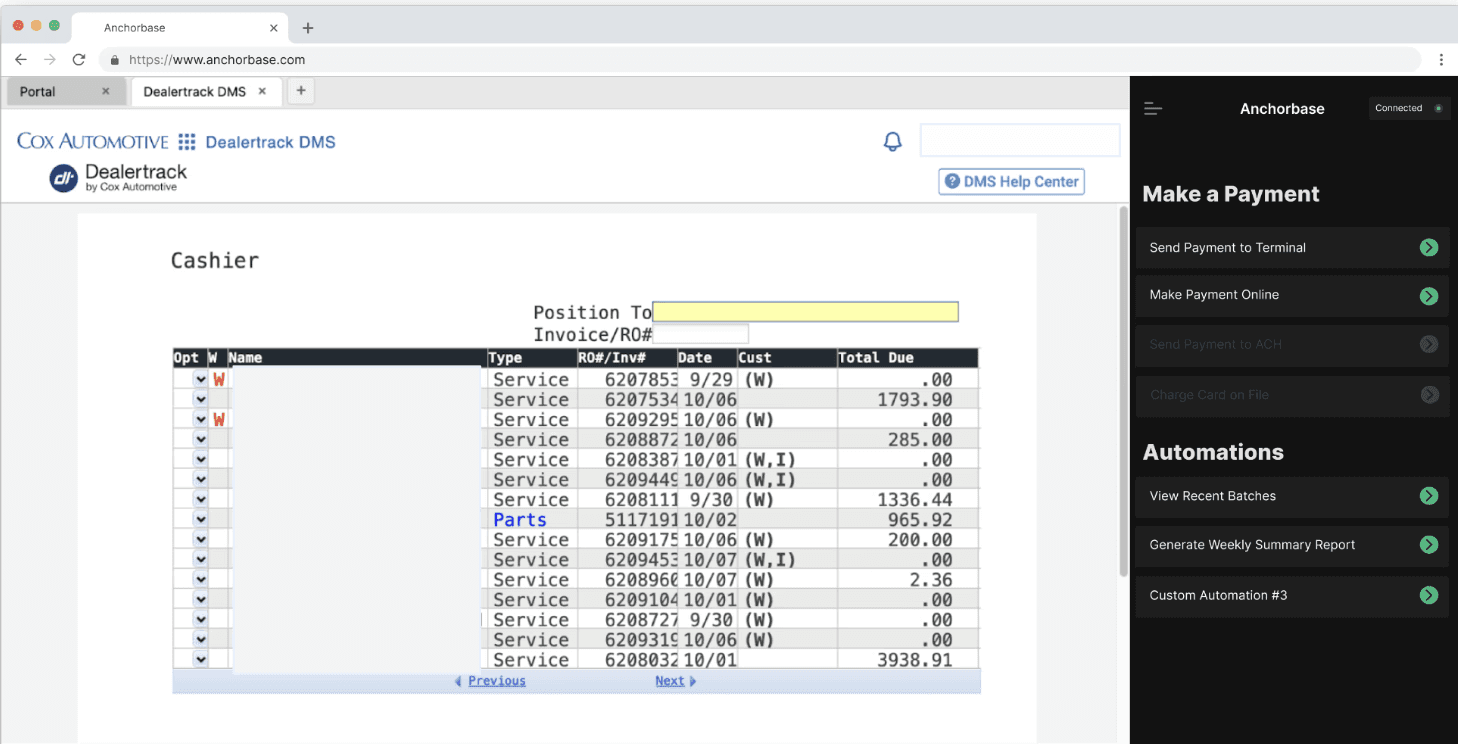Click inside the yellow Position To field
This screenshot has height=744, width=1458.
tap(804, 311)
